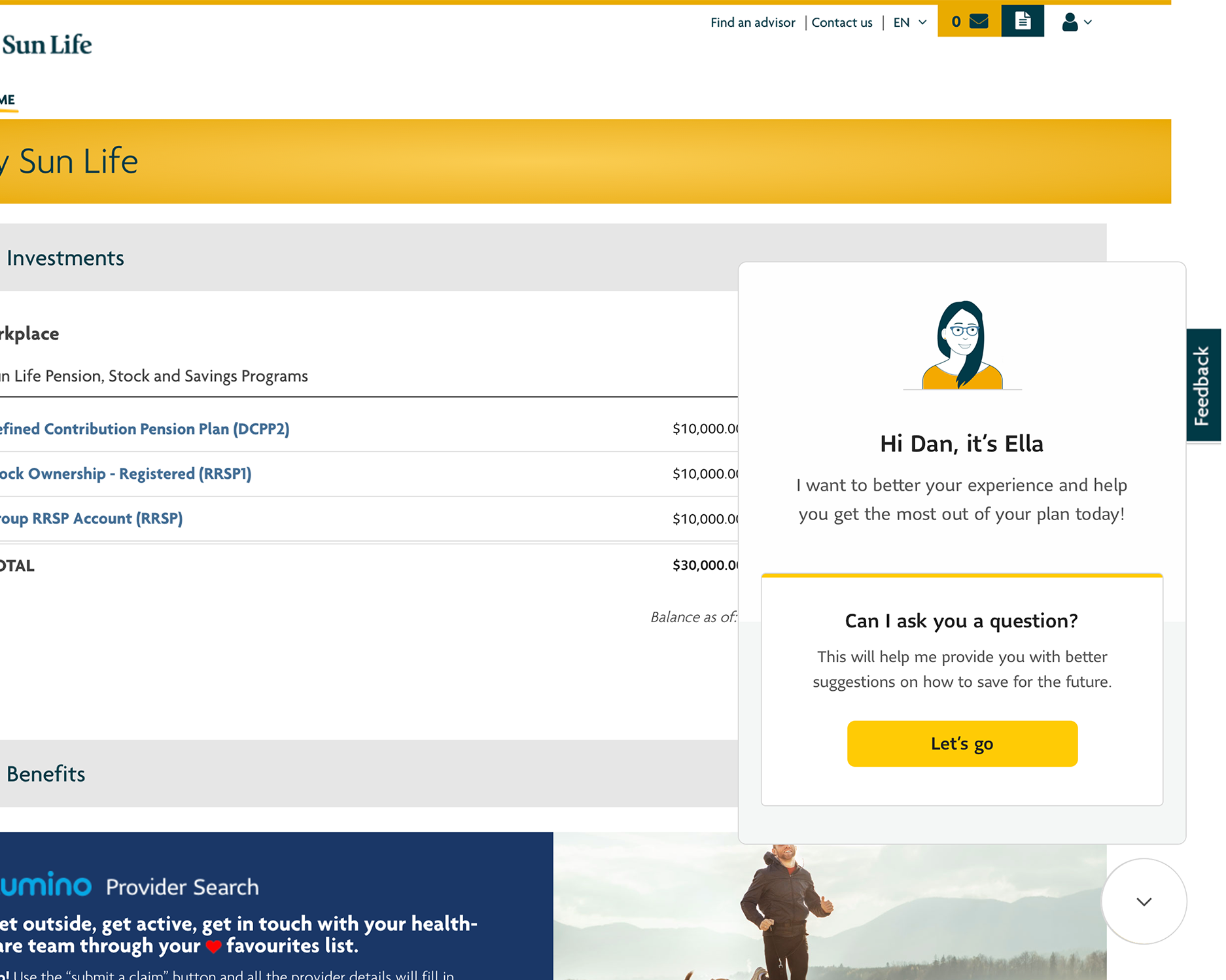Open Group RRSP Account (RRSP)

(91, 518)
